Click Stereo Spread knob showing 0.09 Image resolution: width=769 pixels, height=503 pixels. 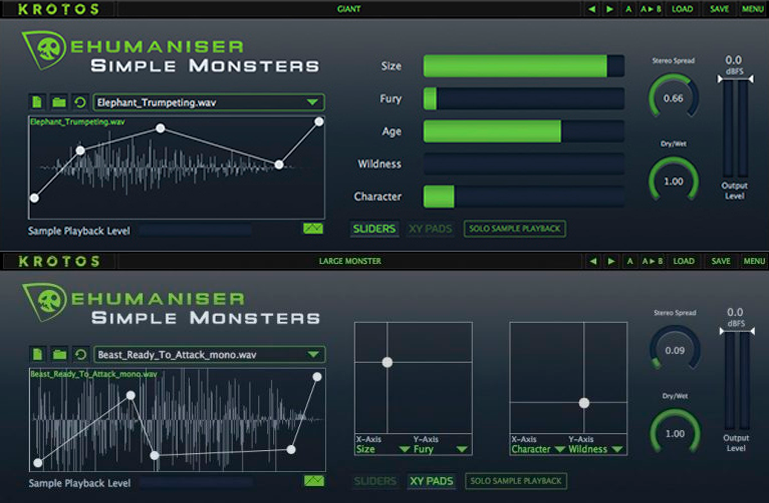click(x=675, y=350)
